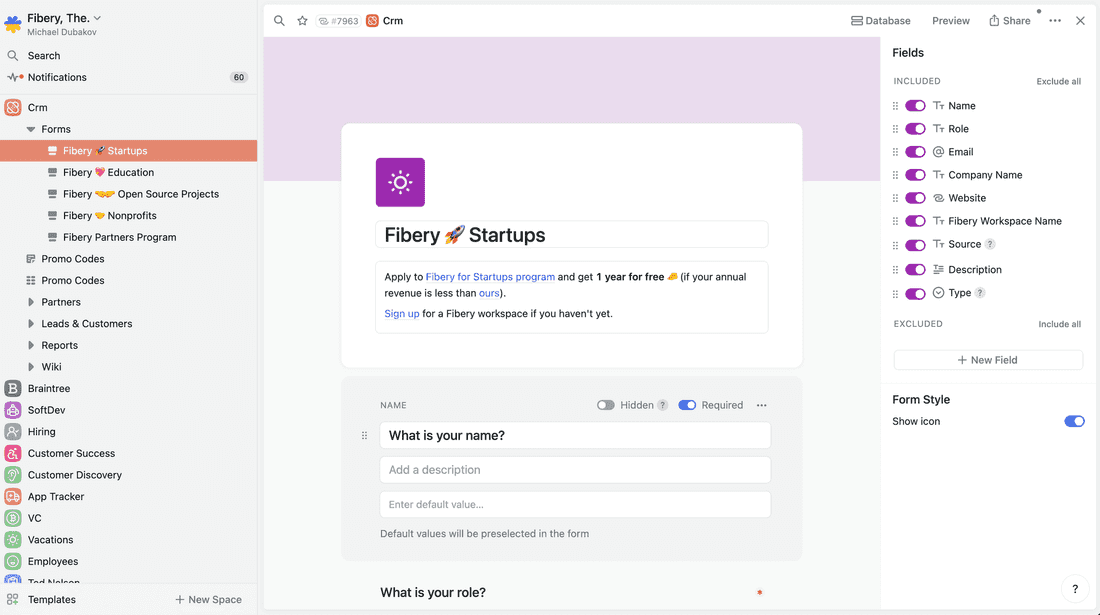Disable the Required toggle for Name
This screenshot has width=1100, height=615.
(x=686, y=405)
